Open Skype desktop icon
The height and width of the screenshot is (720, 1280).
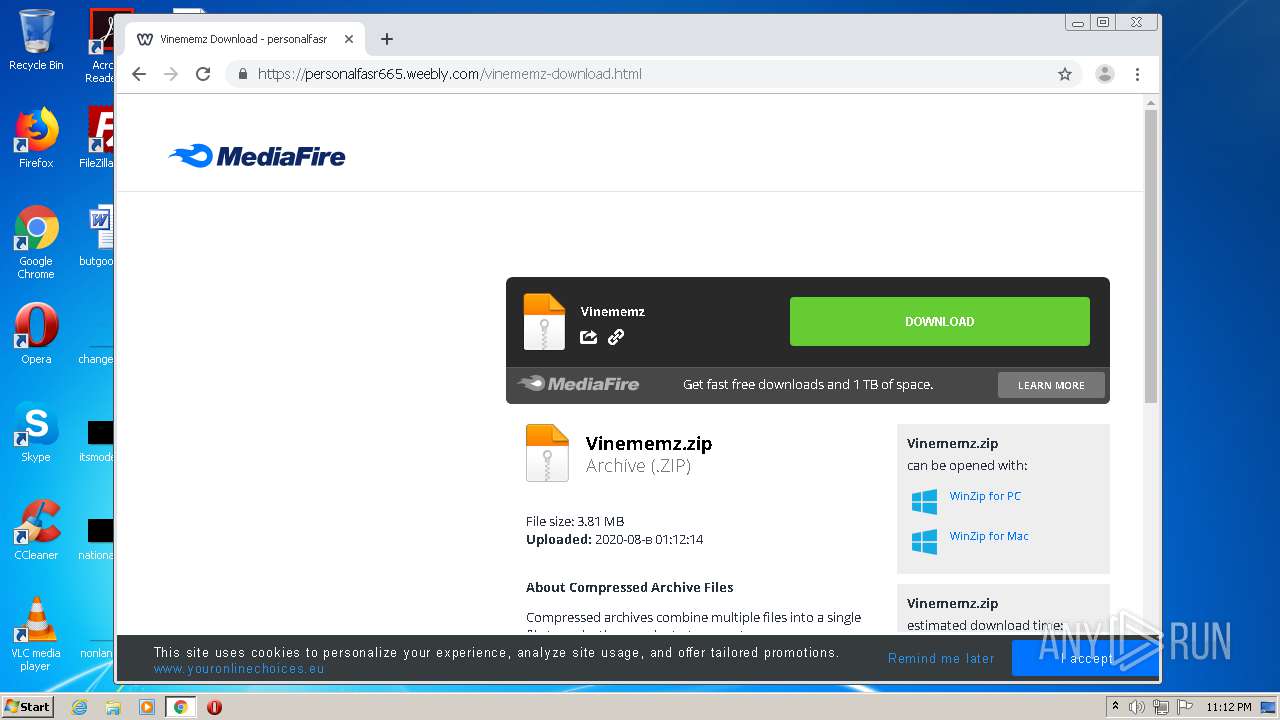(36, 432)
